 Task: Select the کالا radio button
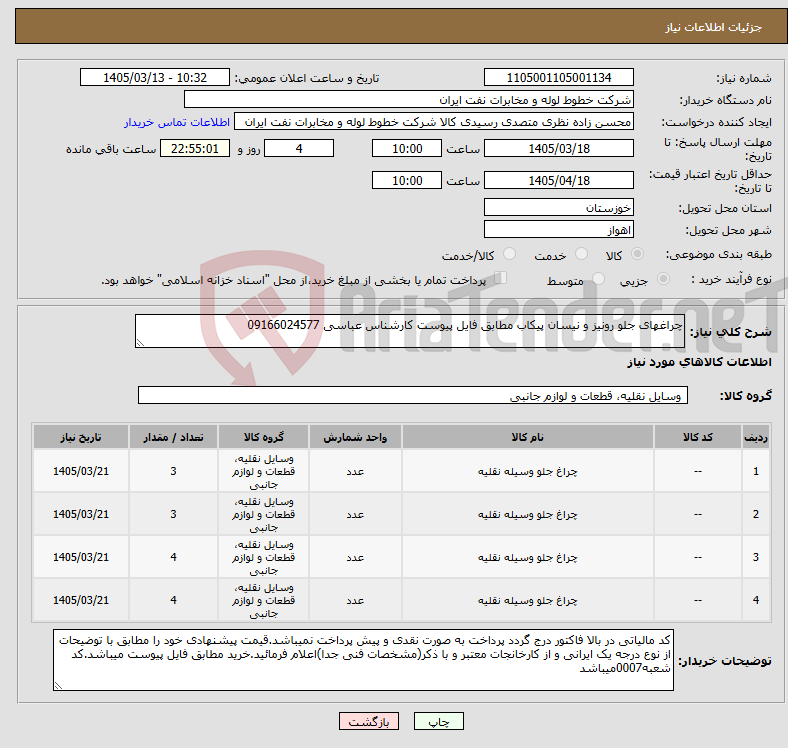[x=637, y=254]
